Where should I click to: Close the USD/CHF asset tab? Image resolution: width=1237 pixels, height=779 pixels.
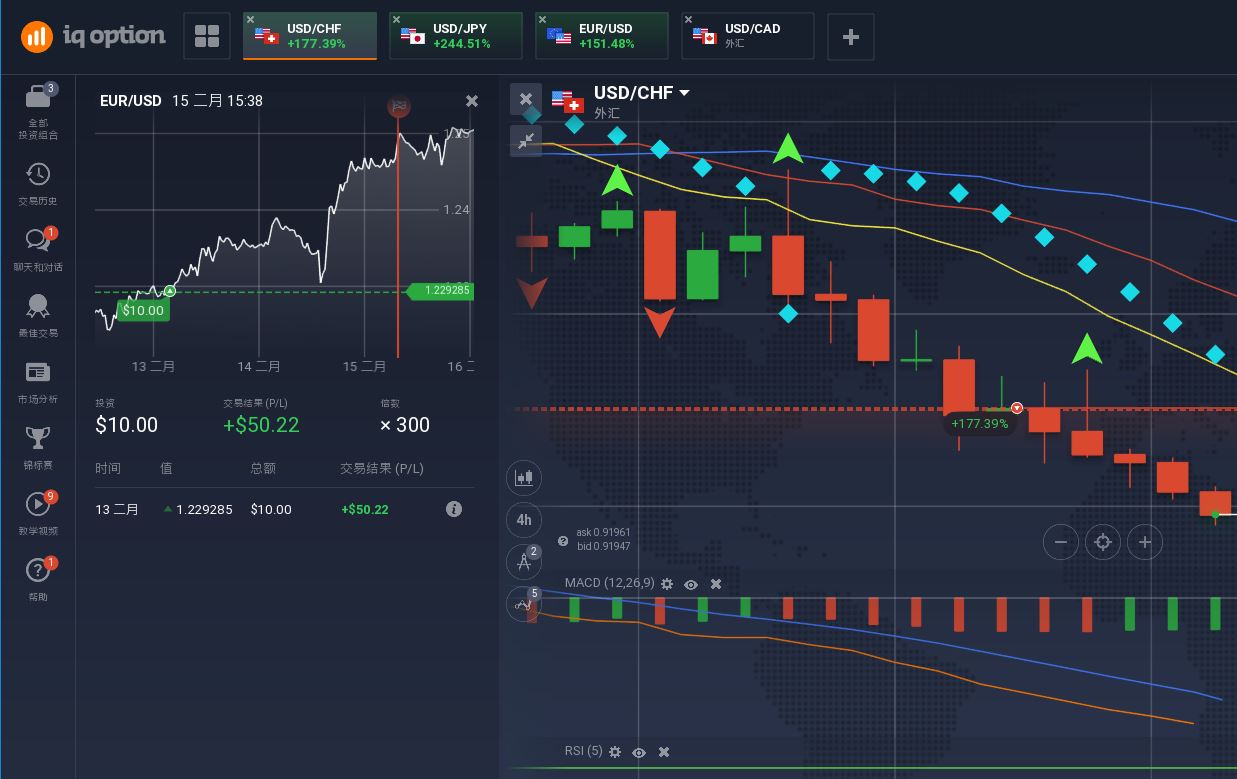250,20
